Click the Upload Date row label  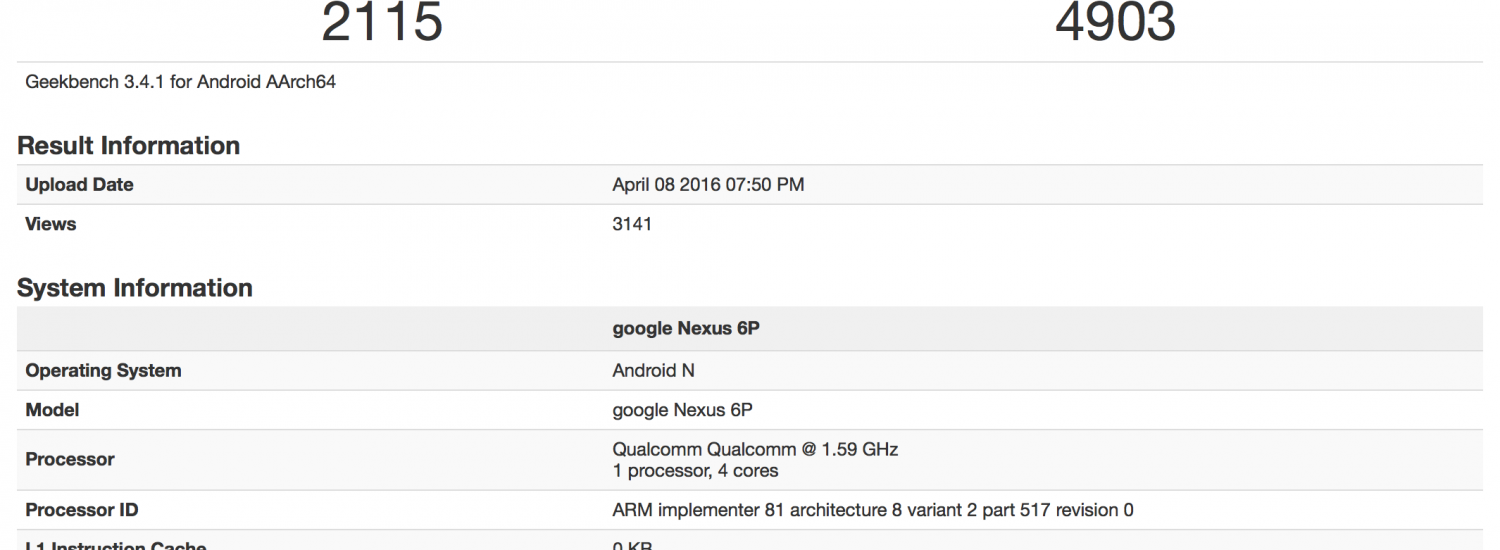tap(79, 185)
